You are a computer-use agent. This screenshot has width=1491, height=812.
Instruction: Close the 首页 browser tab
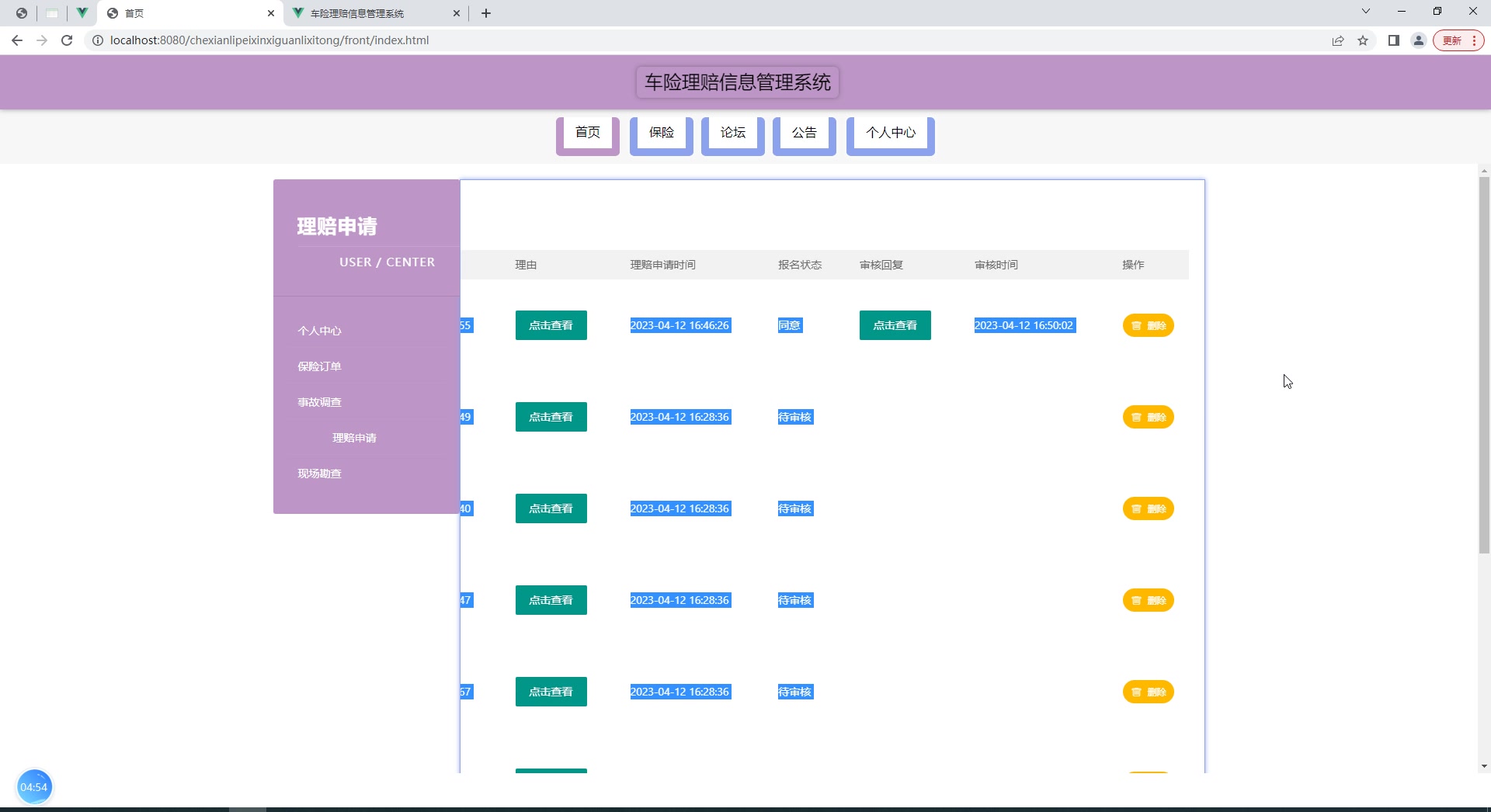click(x=271, y=13)
